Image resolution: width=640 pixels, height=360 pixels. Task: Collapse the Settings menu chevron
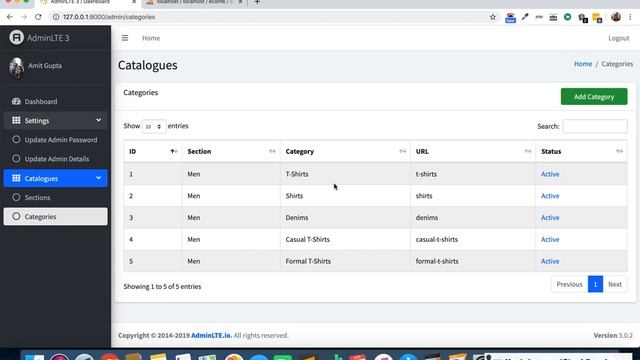(98, 120)
